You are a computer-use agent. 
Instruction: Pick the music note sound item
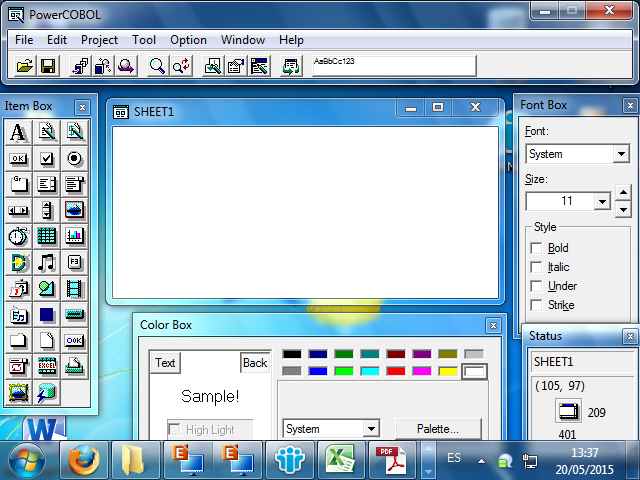click(x=47, y=262)
